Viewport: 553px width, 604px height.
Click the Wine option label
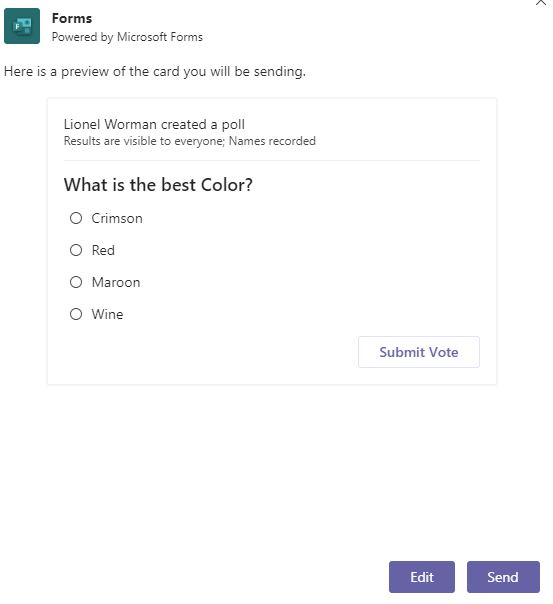107,314
